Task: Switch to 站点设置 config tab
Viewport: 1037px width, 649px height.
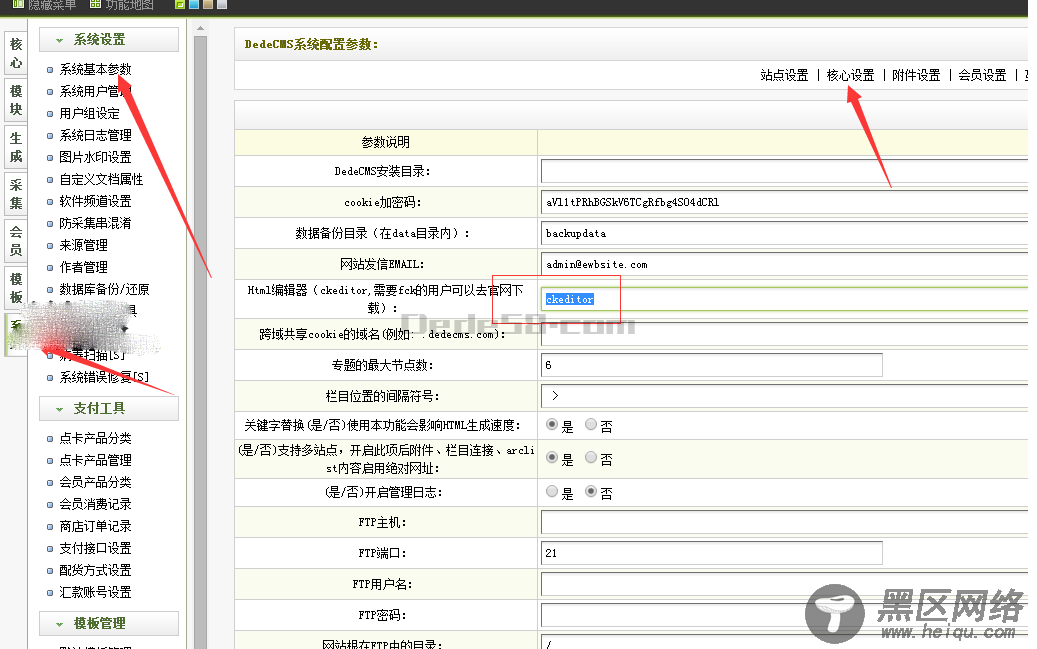Action: [784, 75]
